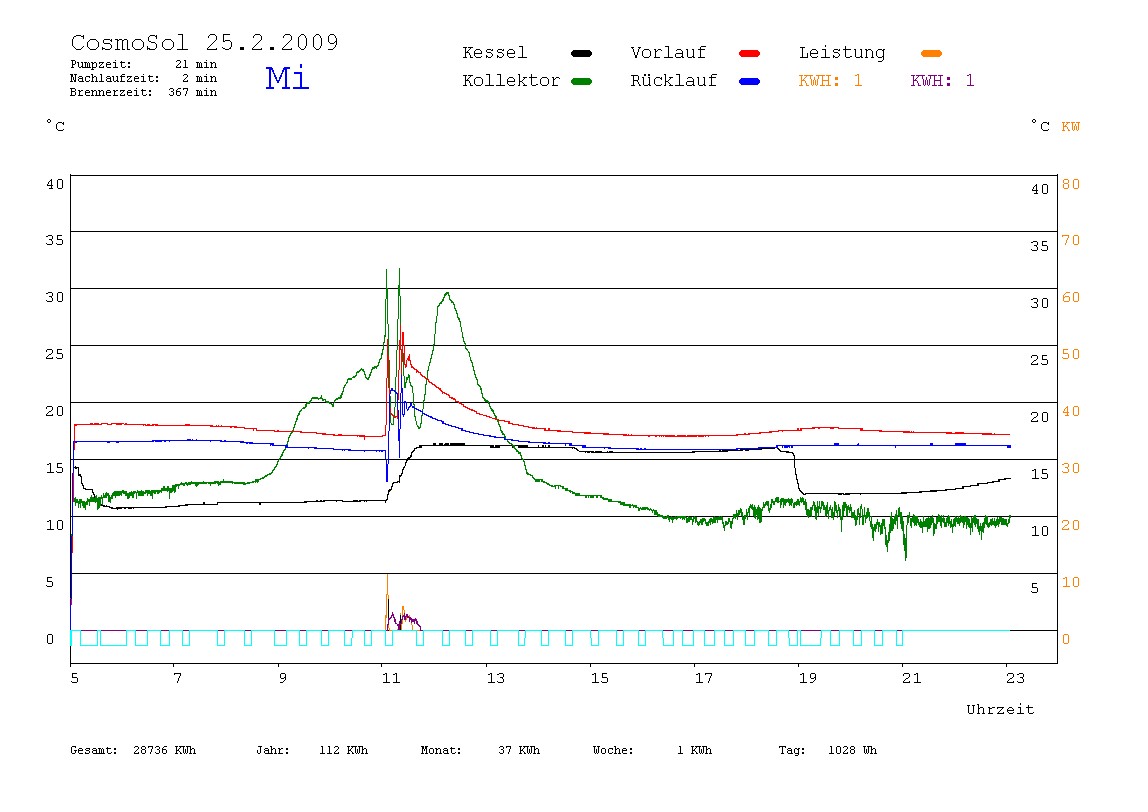Screen dimensions: 1148x812
Task: Click the orange '80' KW scale value
Action: (x=1070, y=184)
